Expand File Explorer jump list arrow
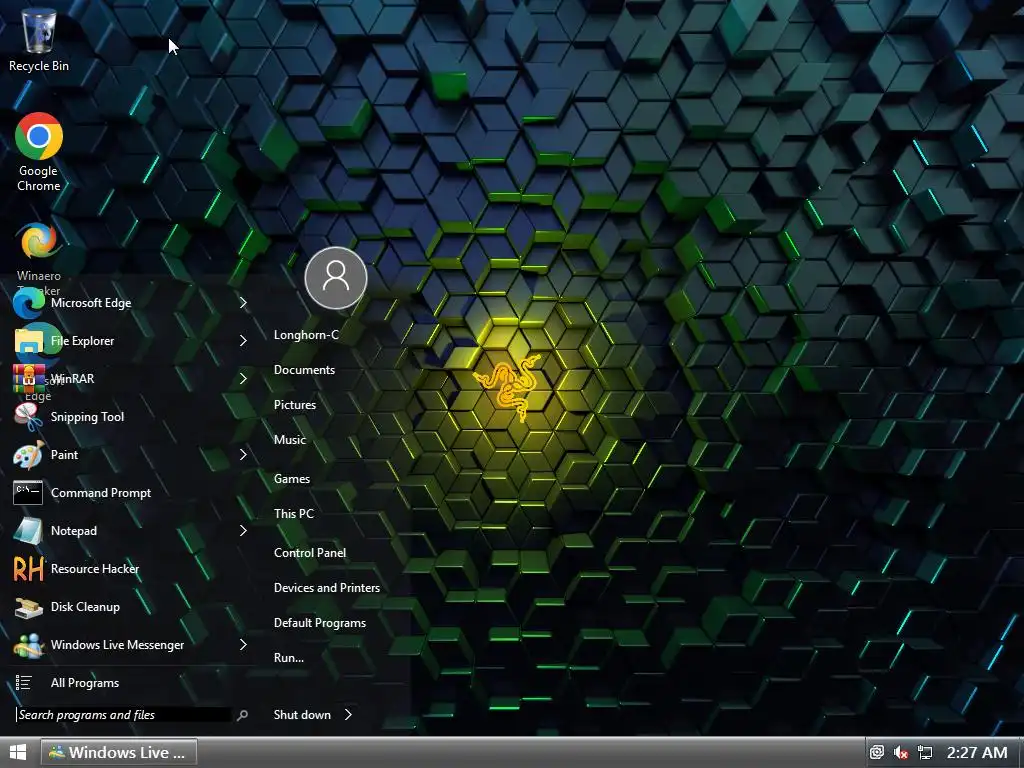1024x768 pixels. tap(243, 340)
